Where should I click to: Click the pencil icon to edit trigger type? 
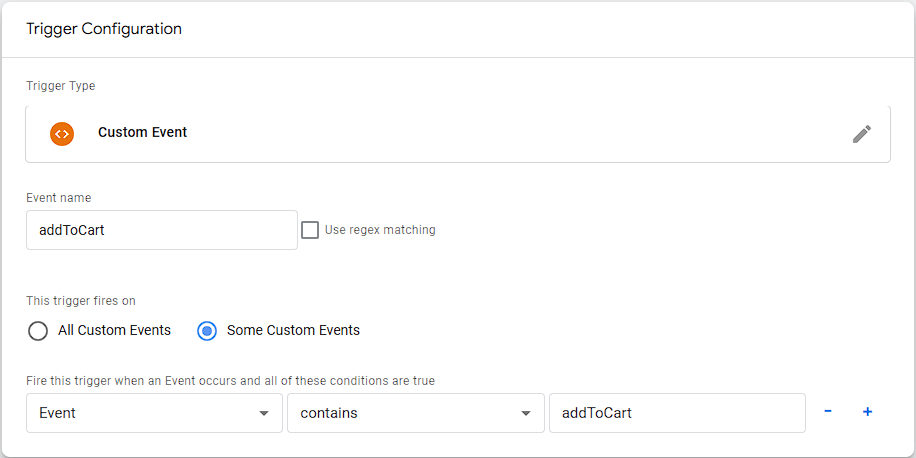point(861,134)
